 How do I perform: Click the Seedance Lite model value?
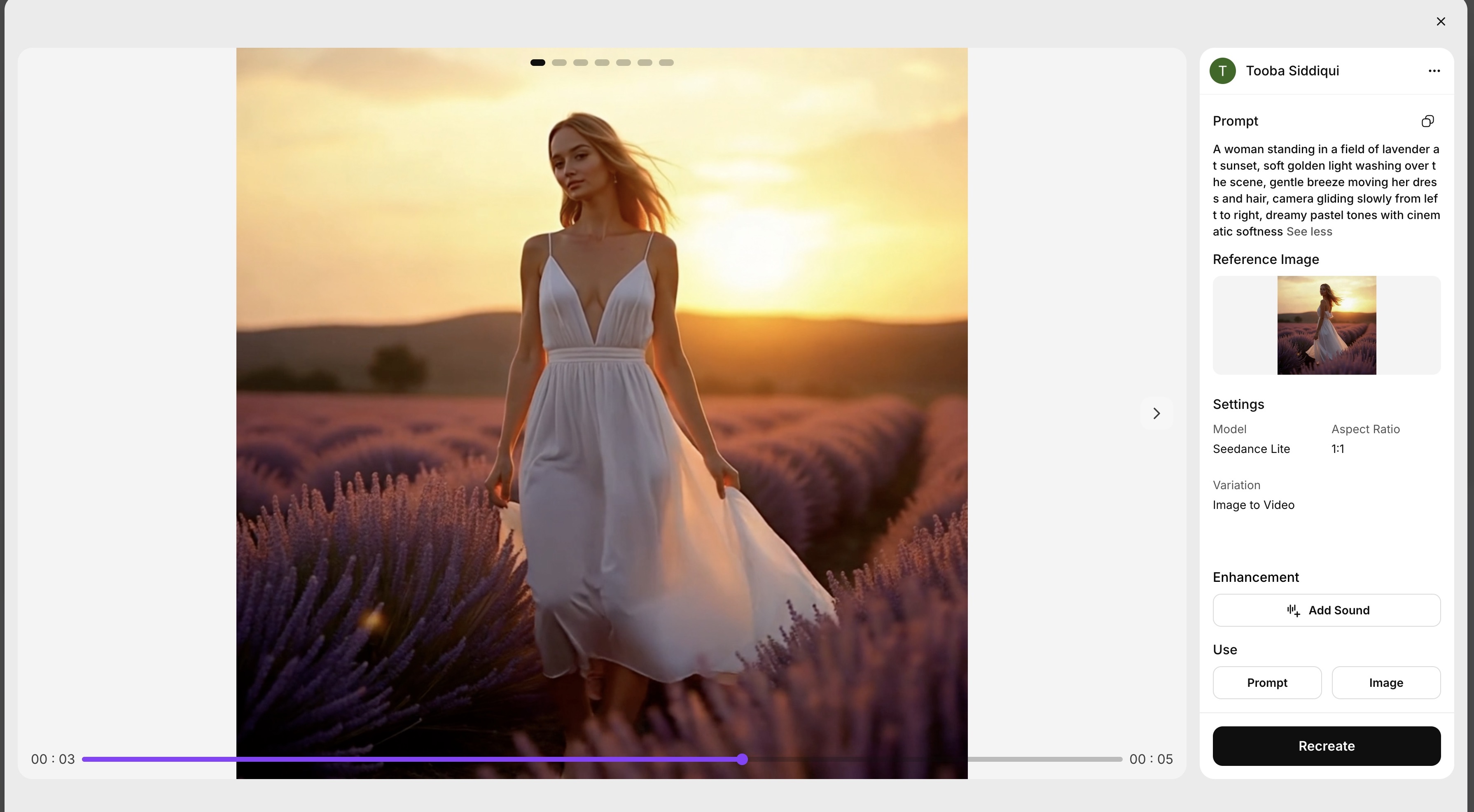click(1252, 449)
